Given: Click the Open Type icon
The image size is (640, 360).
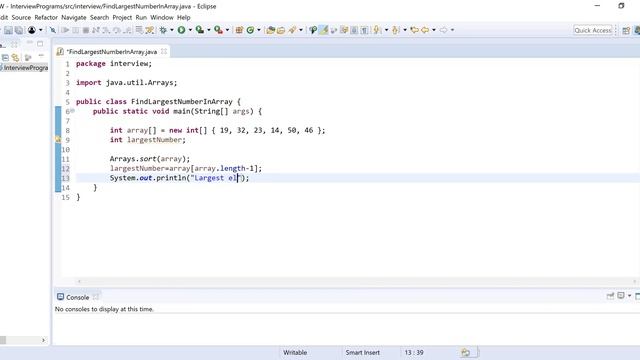Looking at the screenshot, I should pos(270,30).
